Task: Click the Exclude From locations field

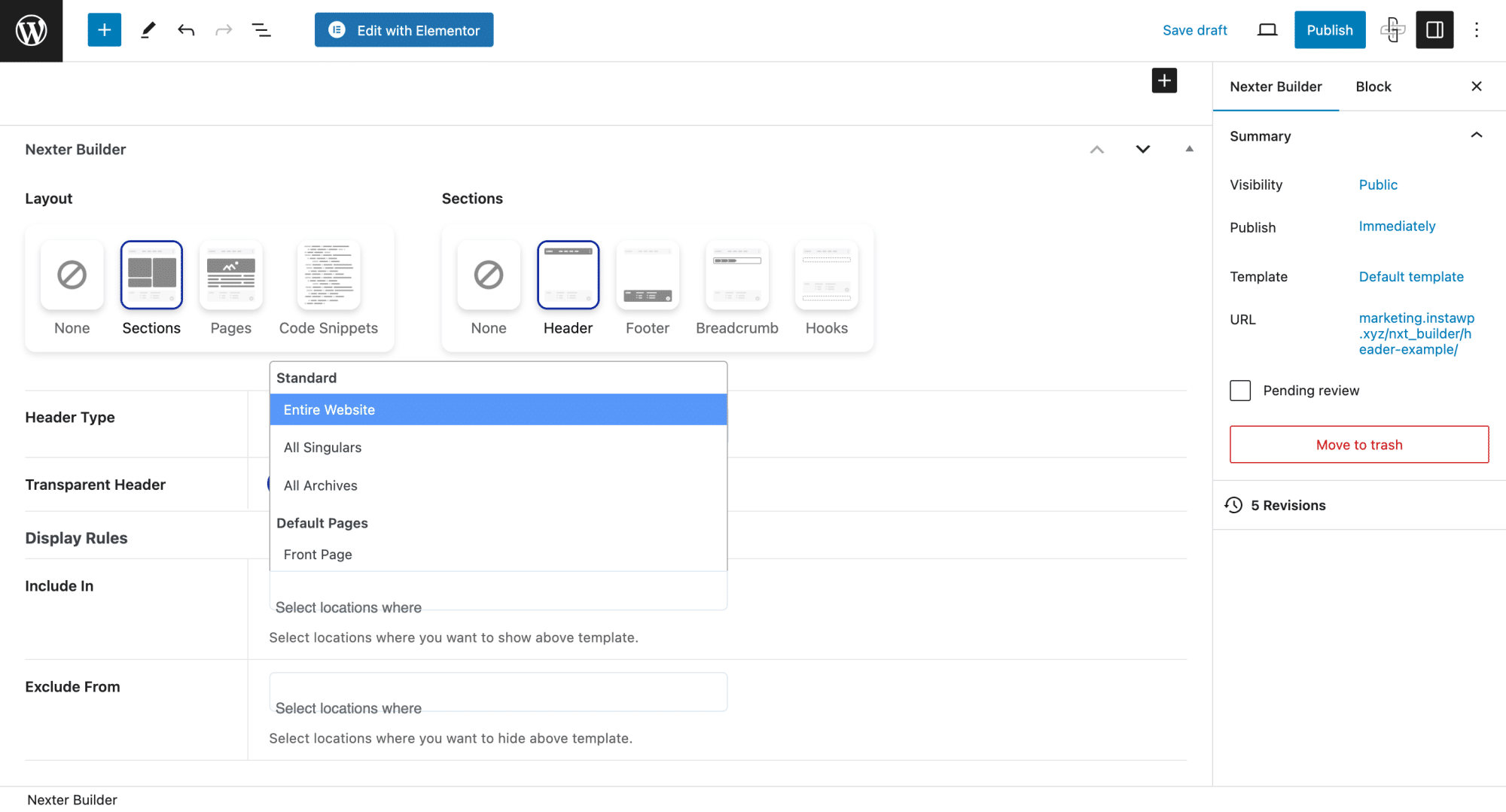Action: point(498,692)
